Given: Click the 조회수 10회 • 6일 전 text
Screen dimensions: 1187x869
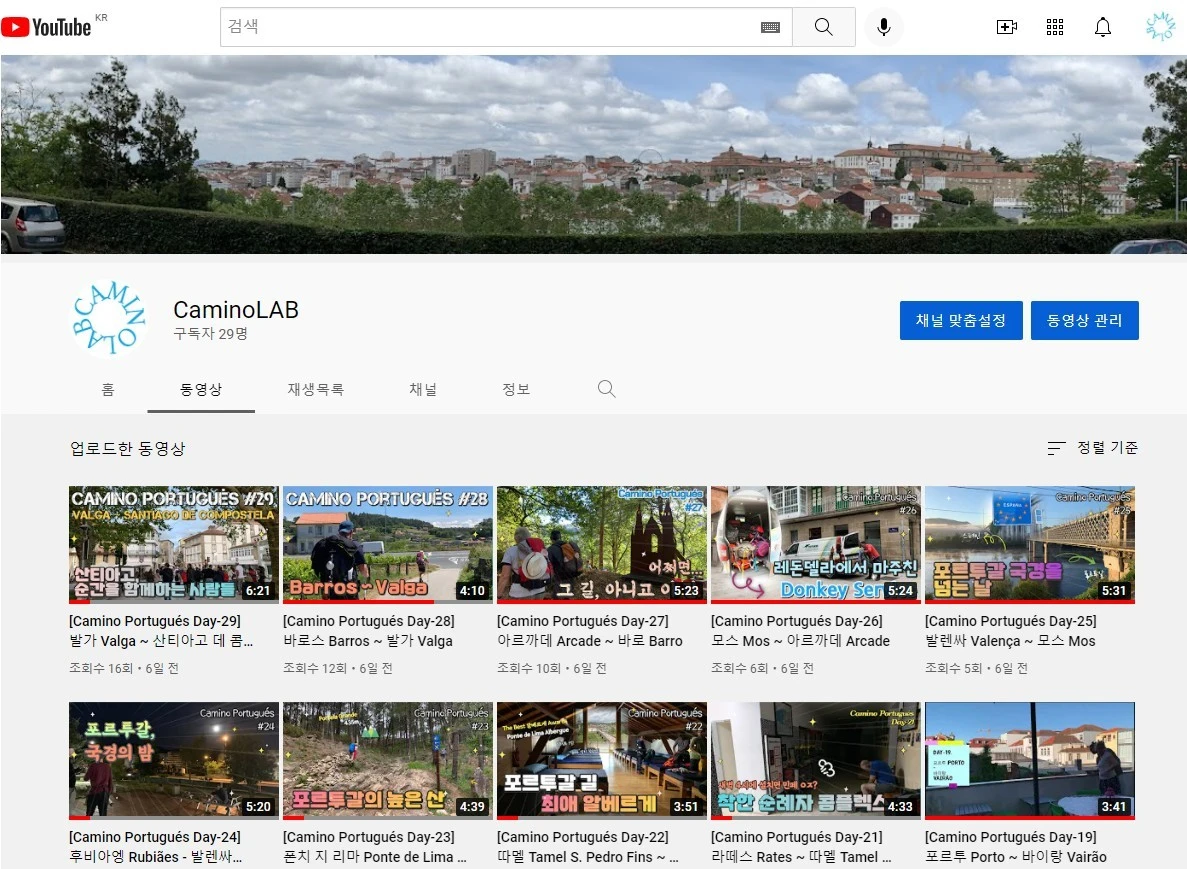Looking at the screenshot, I should [552, 668].
